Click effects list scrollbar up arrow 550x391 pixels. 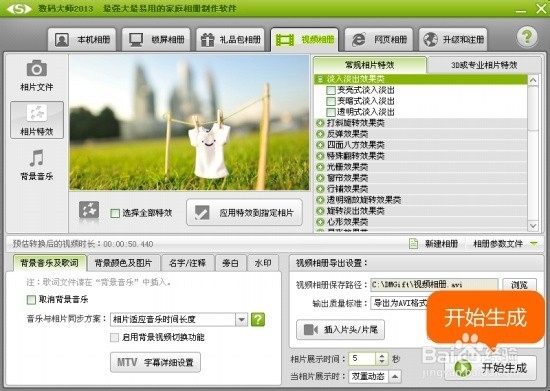point(533,80)
